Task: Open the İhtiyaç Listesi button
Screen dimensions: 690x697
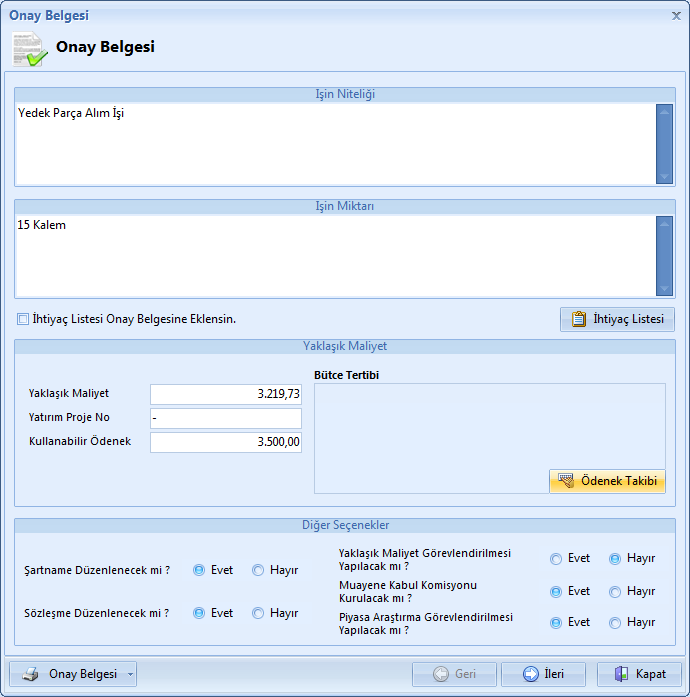Action: pyautogui.click(x=617, y=319)
